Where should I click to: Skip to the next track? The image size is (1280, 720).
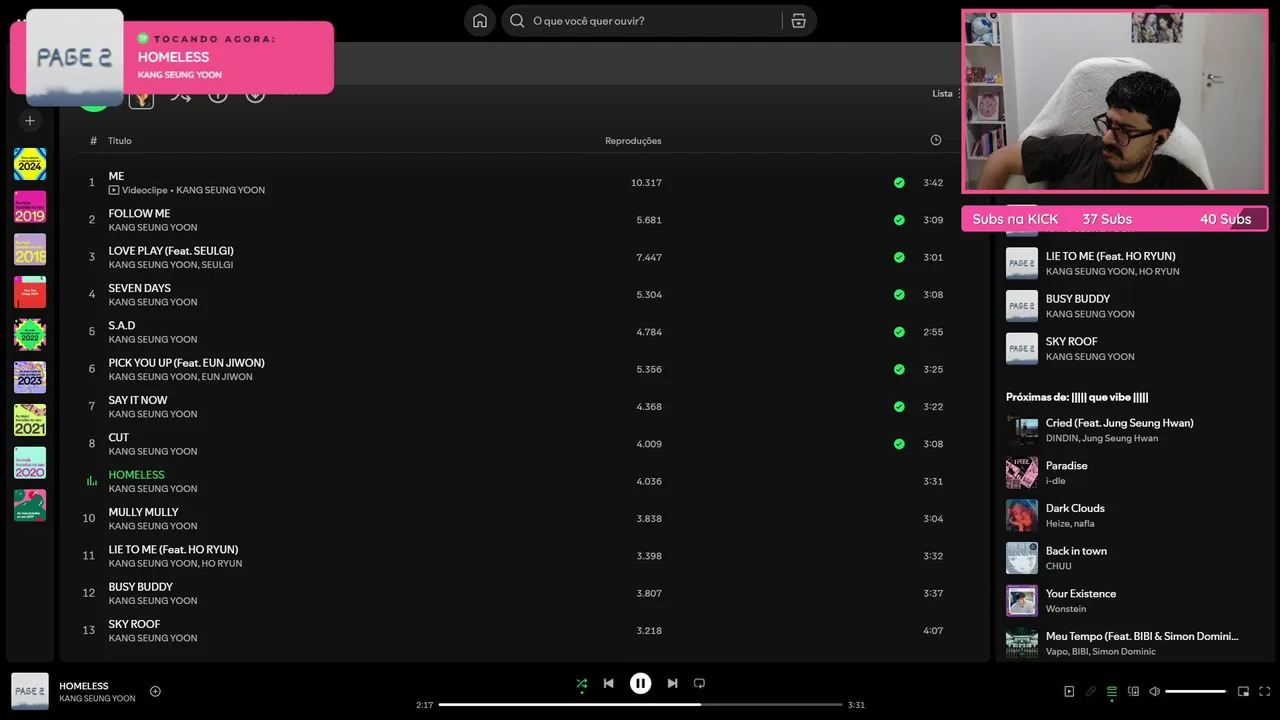(672, 684)
